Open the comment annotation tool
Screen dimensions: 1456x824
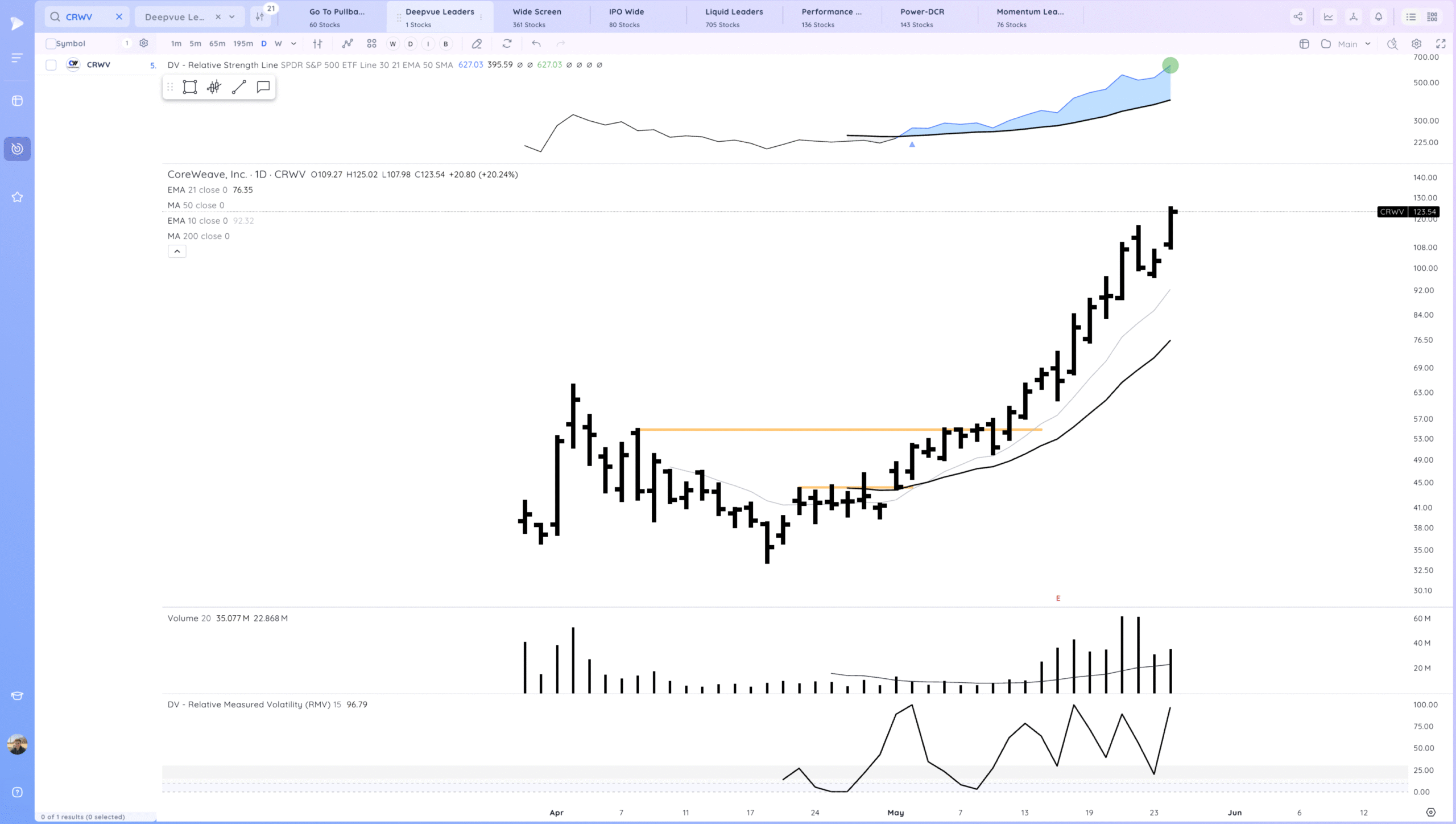click(x=263, y=87)
